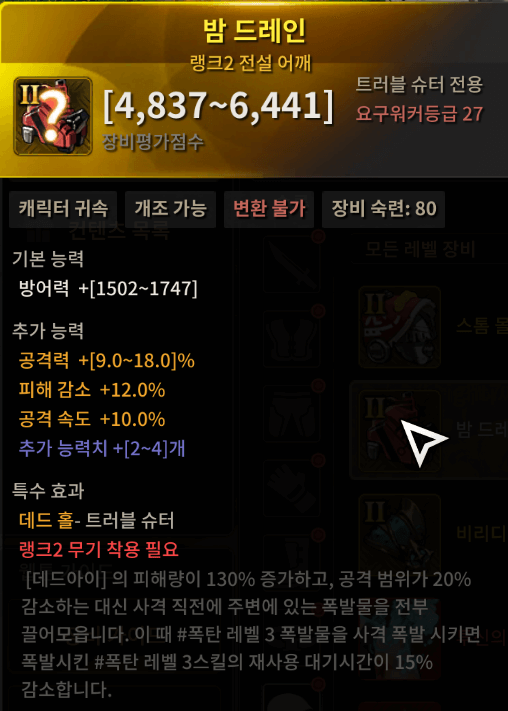The image size is (508, 711).
Task: Select the boots equipment slot icon
Action: 291,560
